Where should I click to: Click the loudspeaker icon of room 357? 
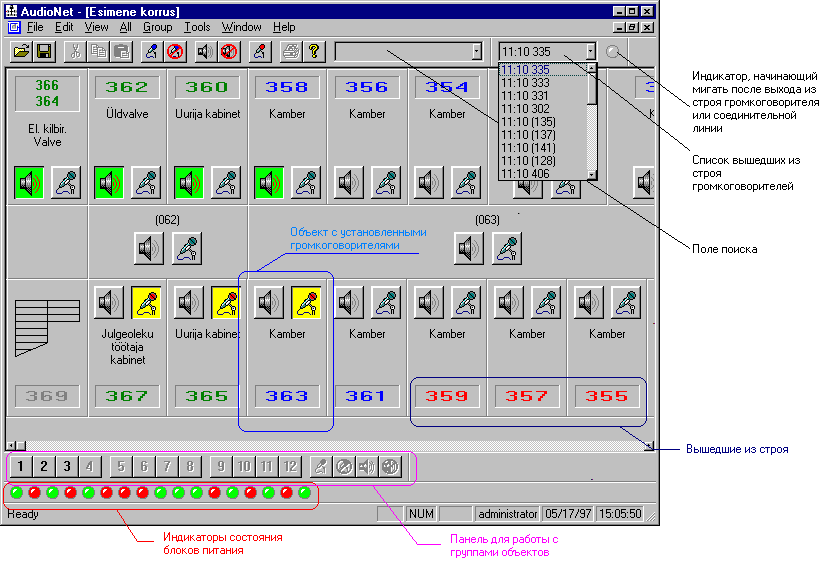[509, 303]
